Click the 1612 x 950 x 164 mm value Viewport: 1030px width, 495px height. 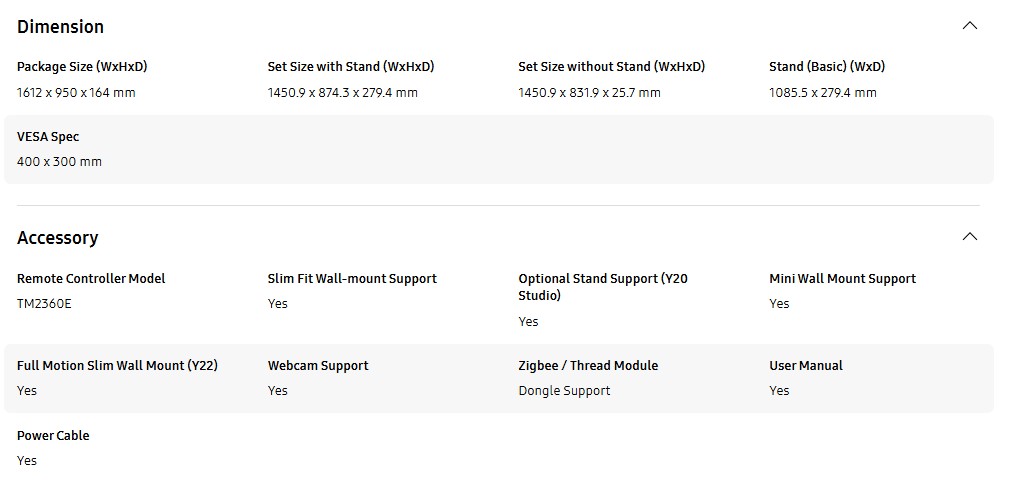coord(76,93)
